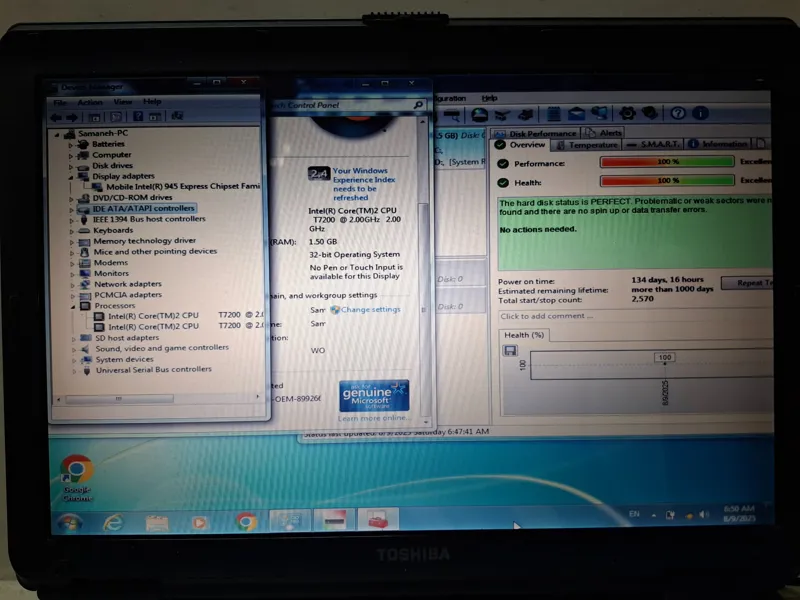Image resolution: width=800 pixels, height=600 pixels.
Task: Click Change settings link in System window
Action: (370, 310)
